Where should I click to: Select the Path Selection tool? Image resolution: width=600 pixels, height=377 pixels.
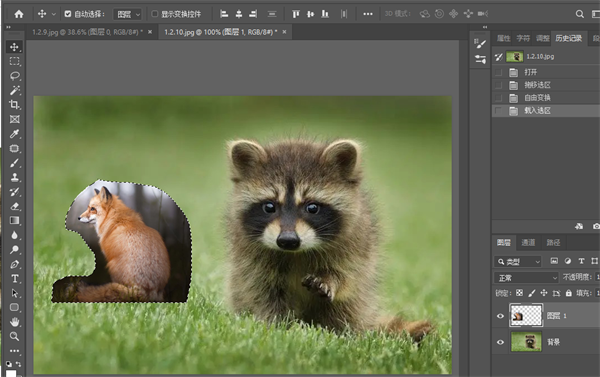15,293
